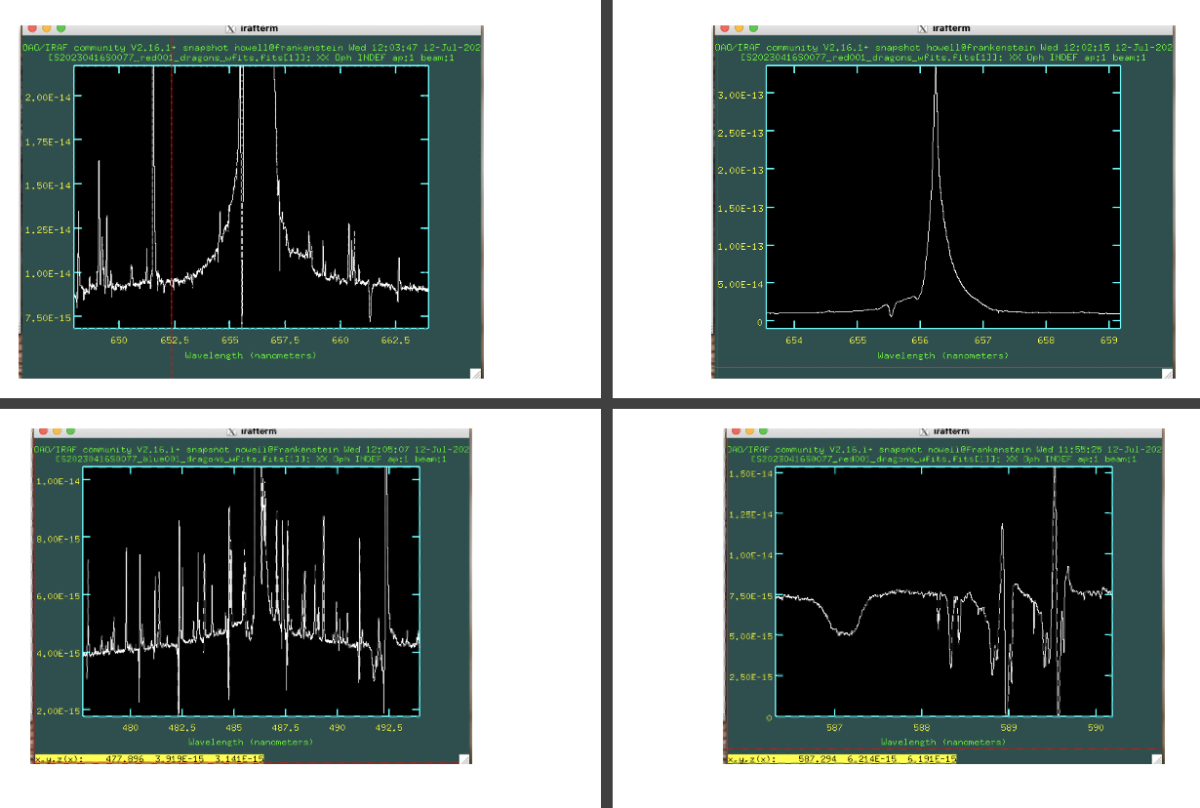Screen dimensions: 1200x808
Task: Click the red vertical cursor line near 652.5 nm
Action: coord(172,200)
